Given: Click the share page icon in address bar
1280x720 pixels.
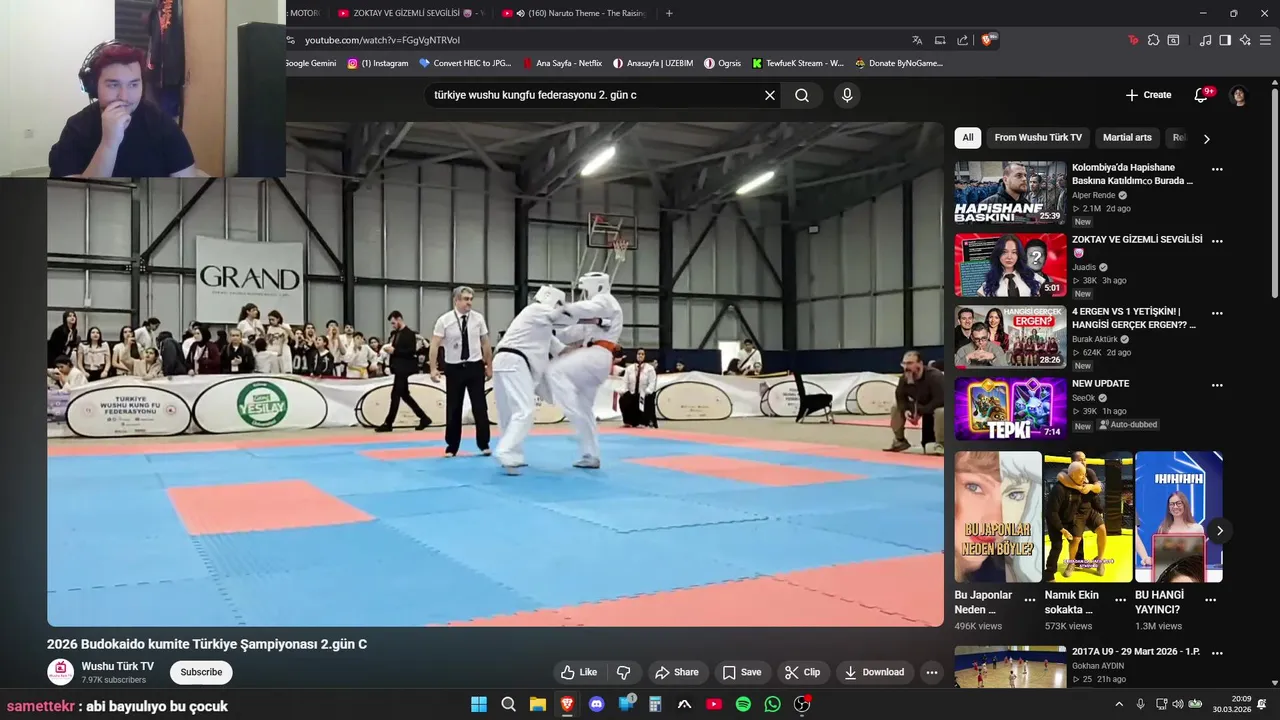Looking at the screenshot, I should pos(962,40).
